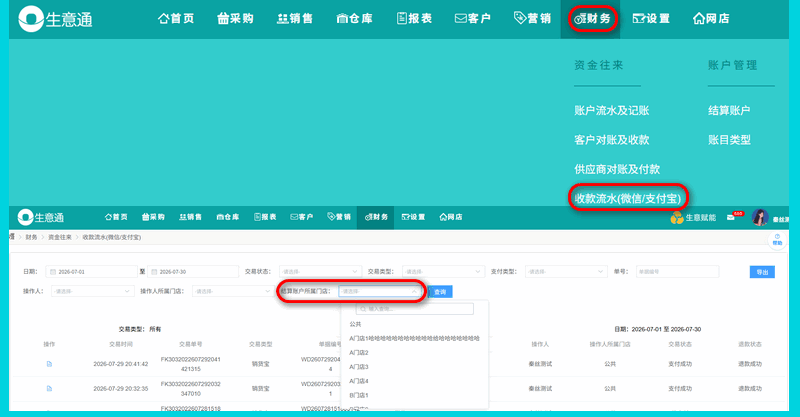Viewport: 800px width, 417px height.
Task: Click the 查询 search button
Action: pos(440,291)
